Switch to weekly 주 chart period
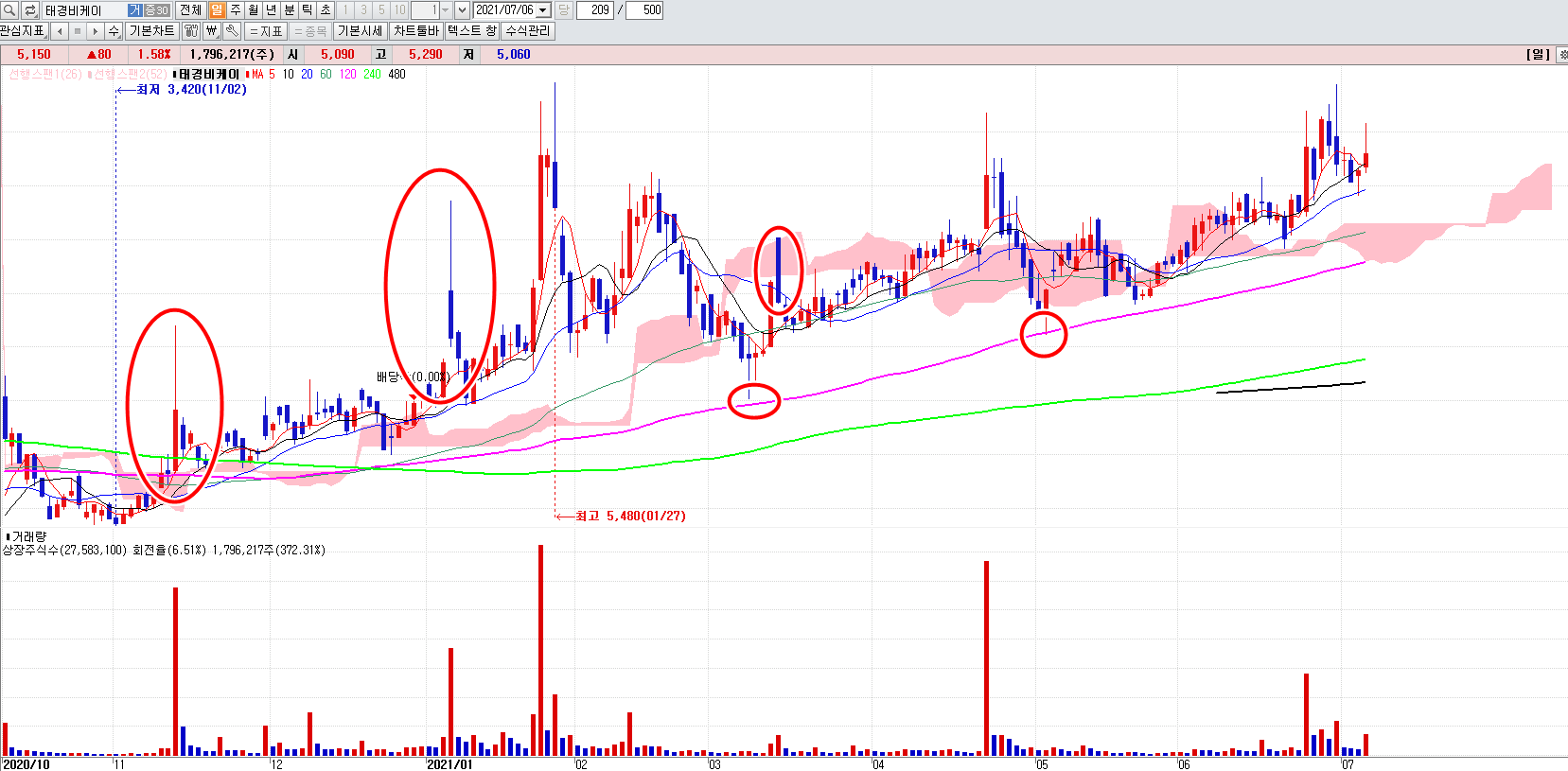Image resolution: width=1568 pixels, height=771 pixels. tap(236, 10)
